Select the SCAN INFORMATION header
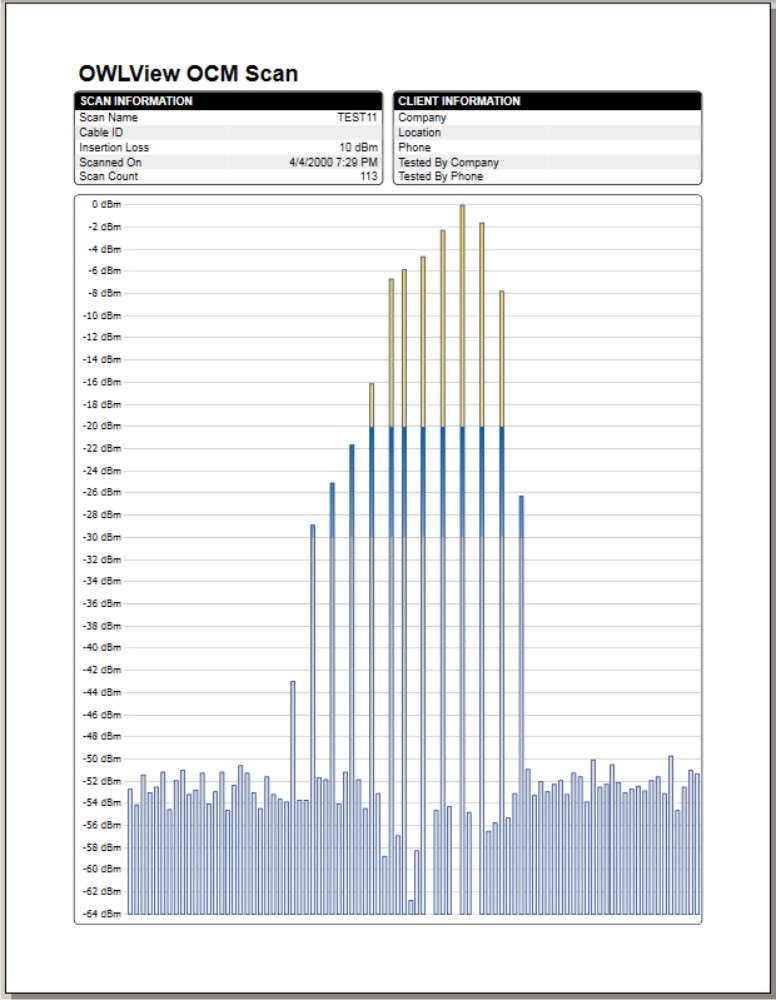 coord(136,101)
